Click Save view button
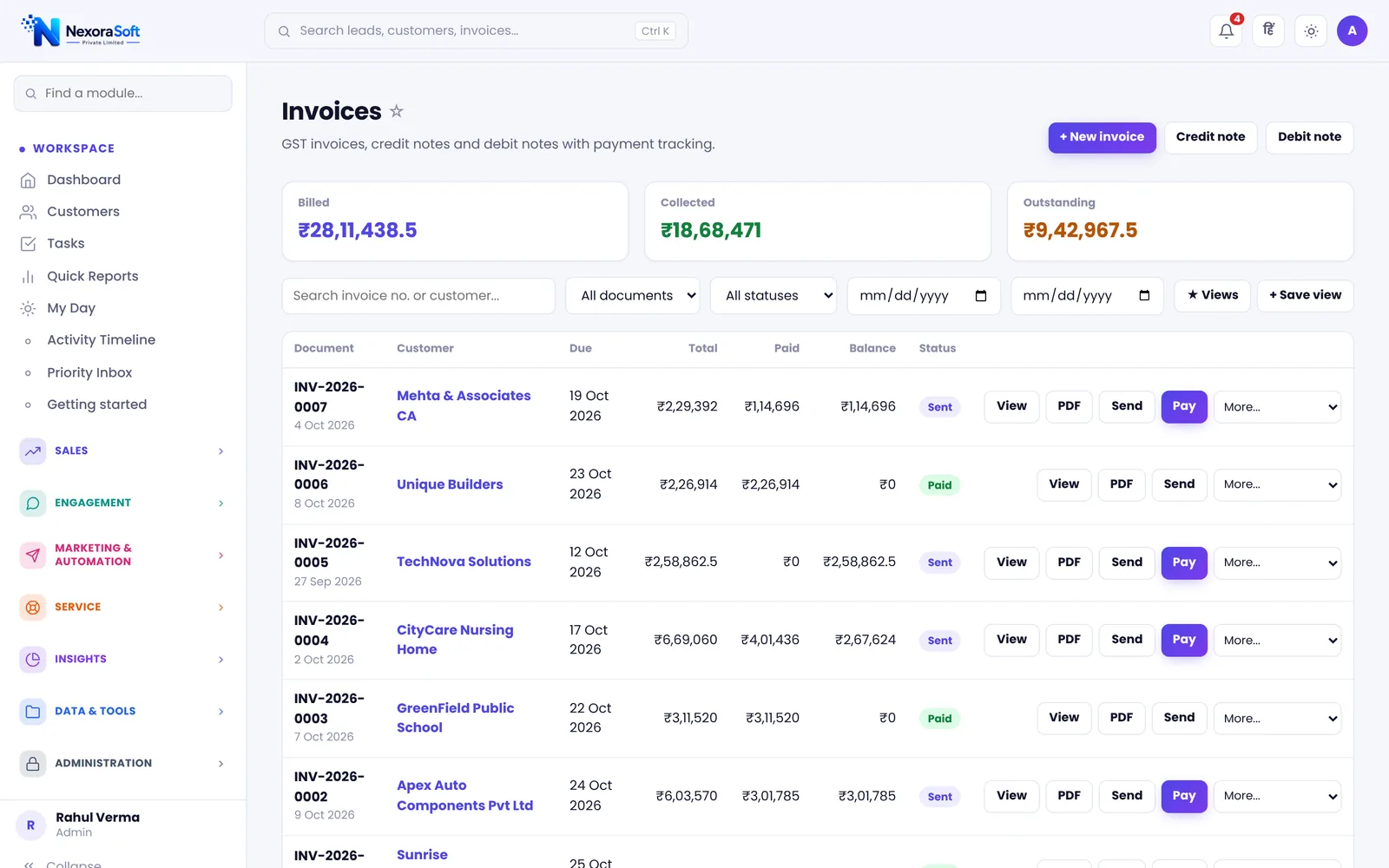This screenshot has width=1389, height=868. (x=1305, y=295)
